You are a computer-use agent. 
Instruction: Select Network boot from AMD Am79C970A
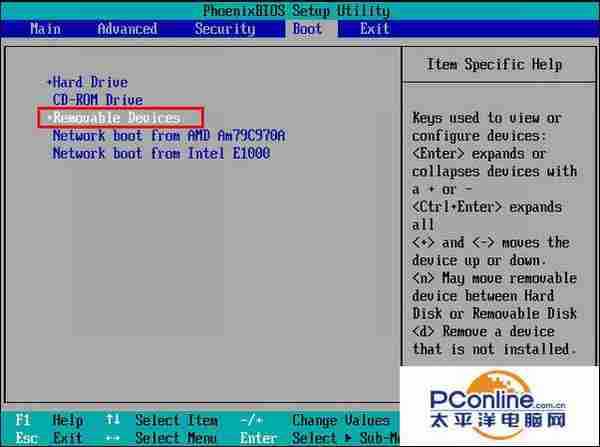[x=168, y=136]
